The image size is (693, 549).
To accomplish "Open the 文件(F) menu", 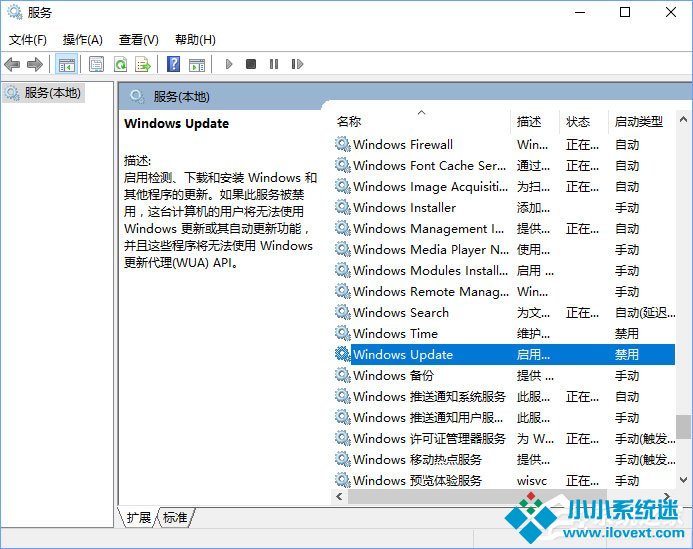I will pyautogui.click(x=27, y=40).
